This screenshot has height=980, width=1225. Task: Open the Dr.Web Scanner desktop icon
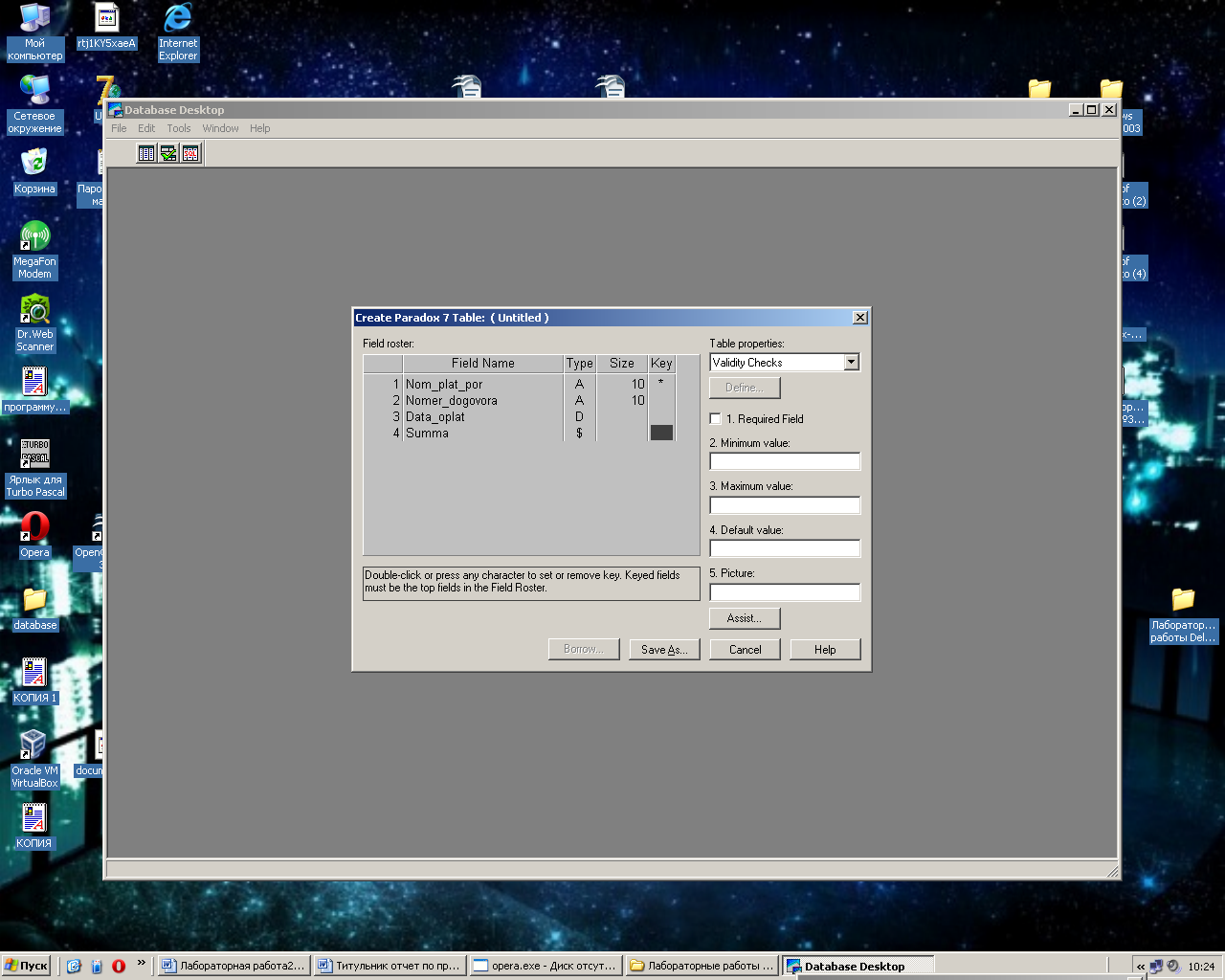(x=34, y=323)
